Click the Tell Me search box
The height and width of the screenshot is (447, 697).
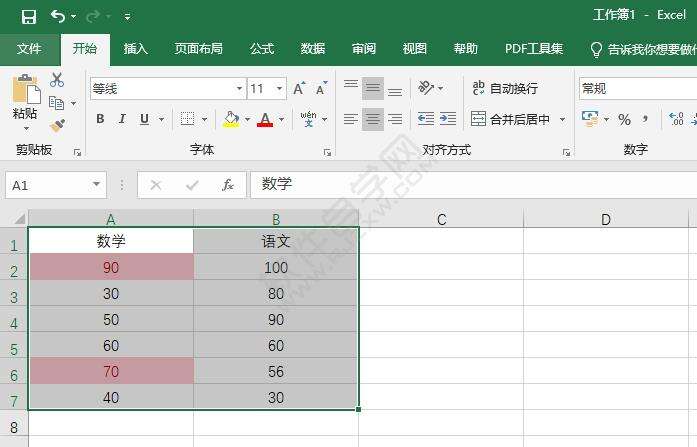[643, 49]
